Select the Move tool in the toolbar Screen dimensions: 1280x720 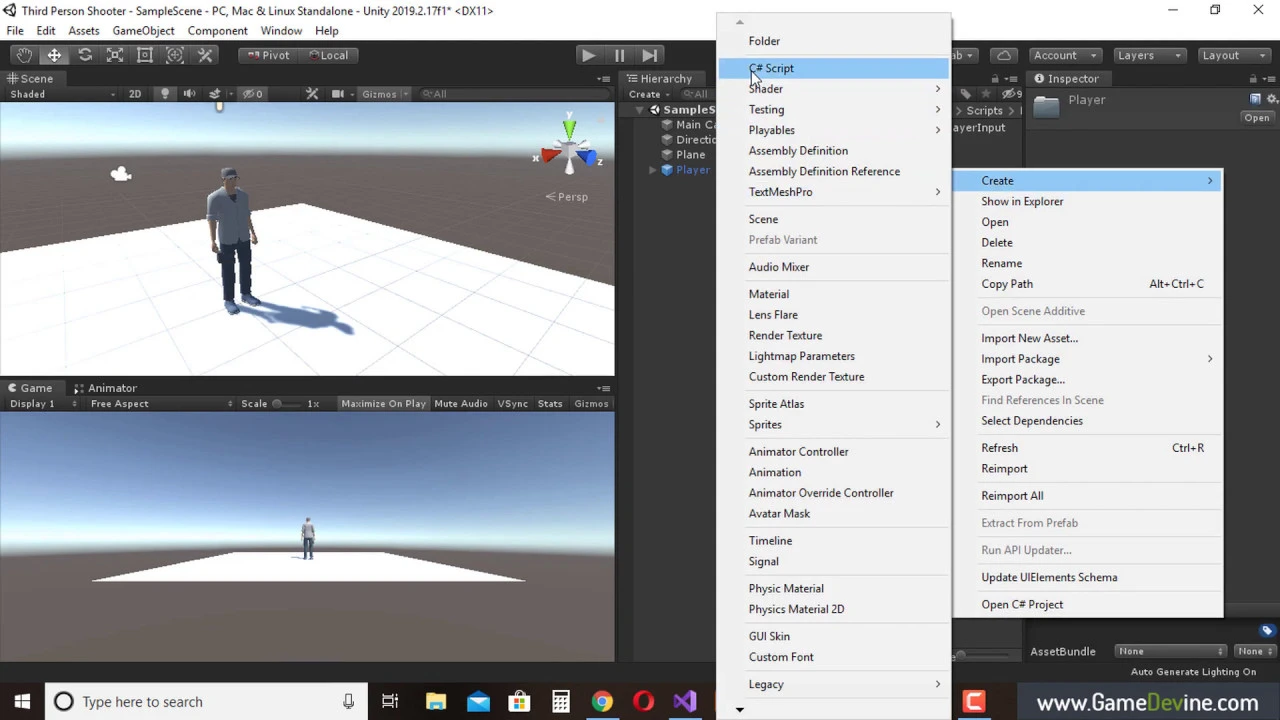pos(54,55)
